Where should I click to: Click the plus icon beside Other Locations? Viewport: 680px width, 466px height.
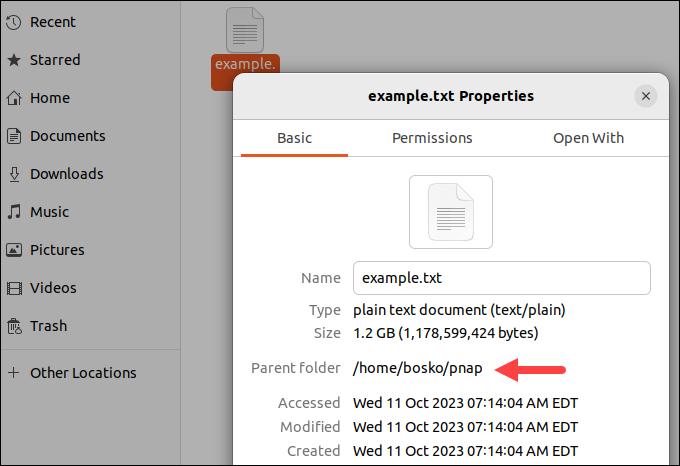coord(14,373)
